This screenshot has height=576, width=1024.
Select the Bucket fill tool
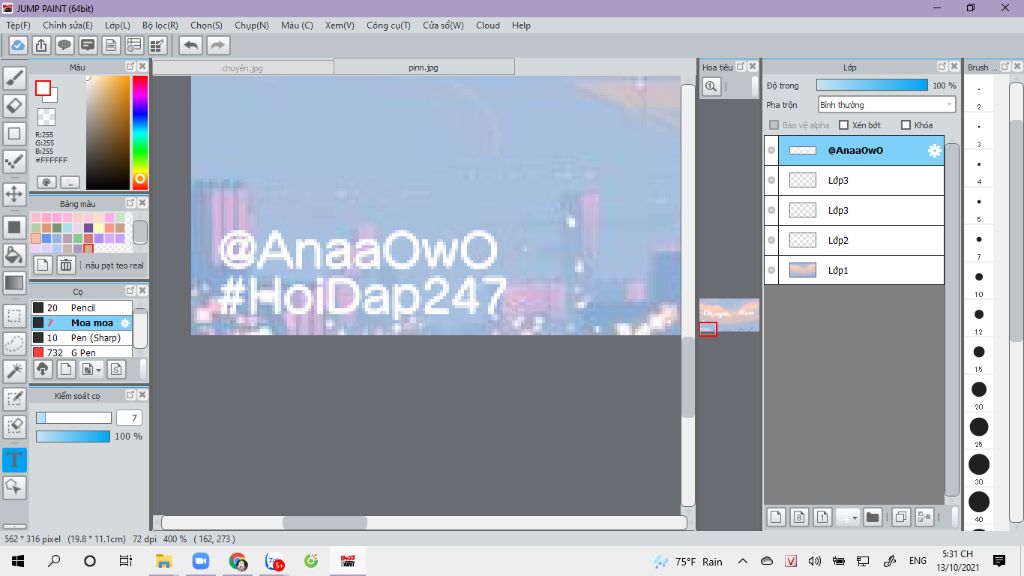pos(14,255)
